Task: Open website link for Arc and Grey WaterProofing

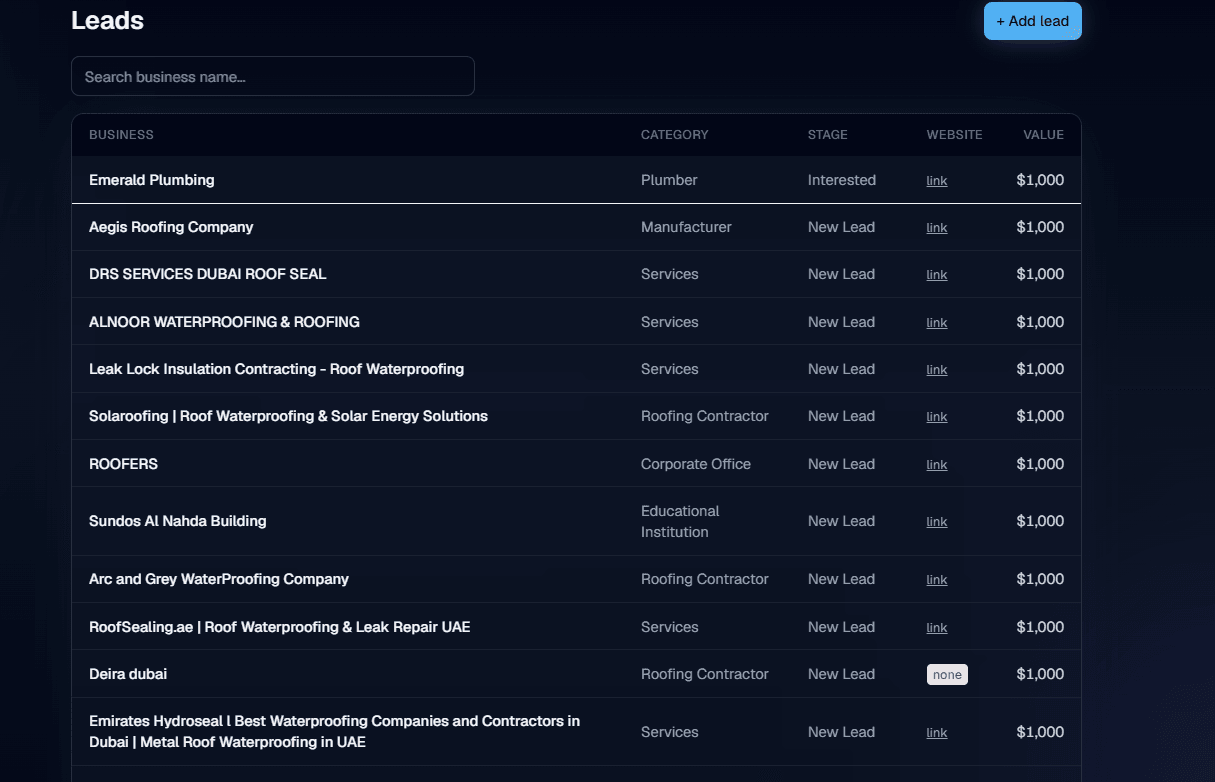Action: tap(937, 580)
